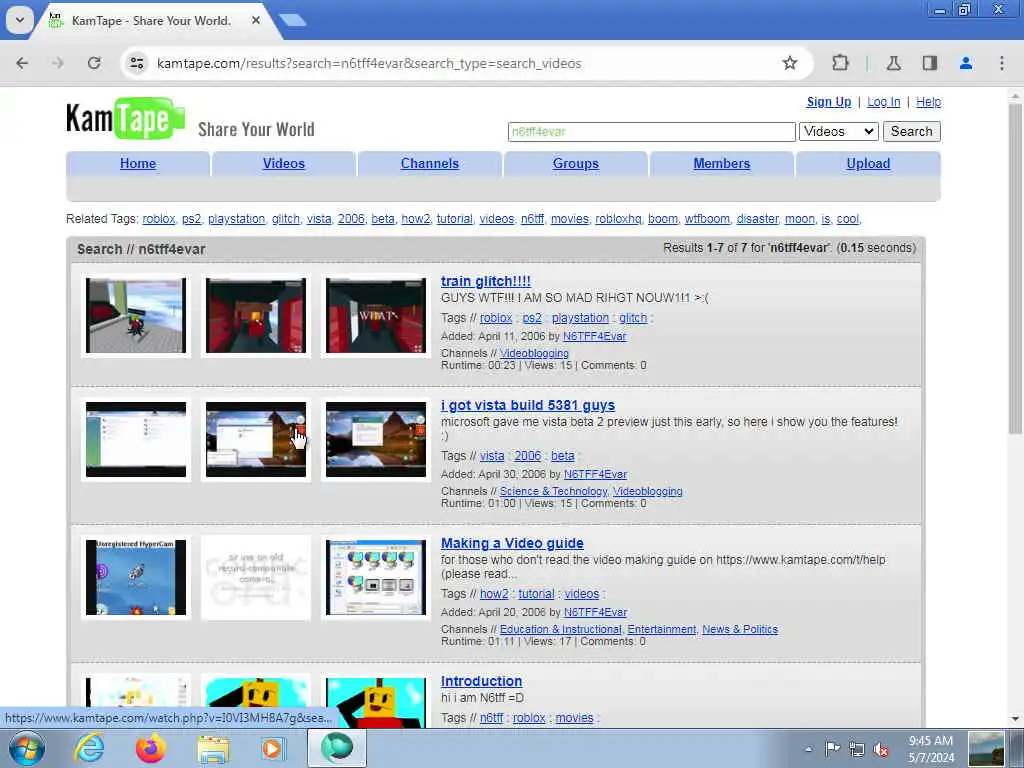Go to the Members tab

pos(722,163)
